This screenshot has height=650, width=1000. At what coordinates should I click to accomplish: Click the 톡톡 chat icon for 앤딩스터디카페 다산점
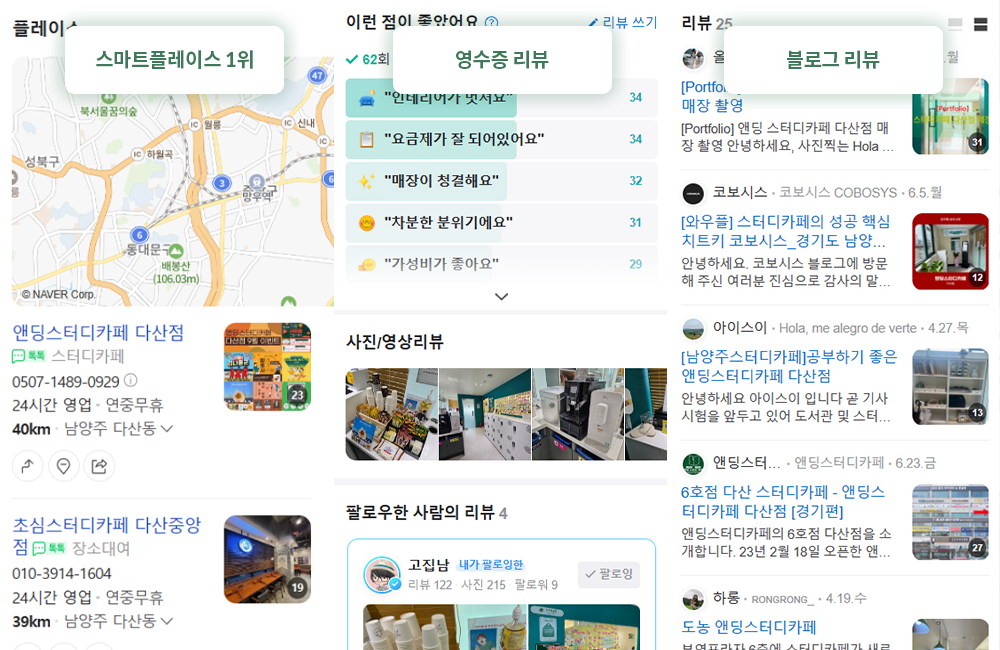(x=28, y=356)
